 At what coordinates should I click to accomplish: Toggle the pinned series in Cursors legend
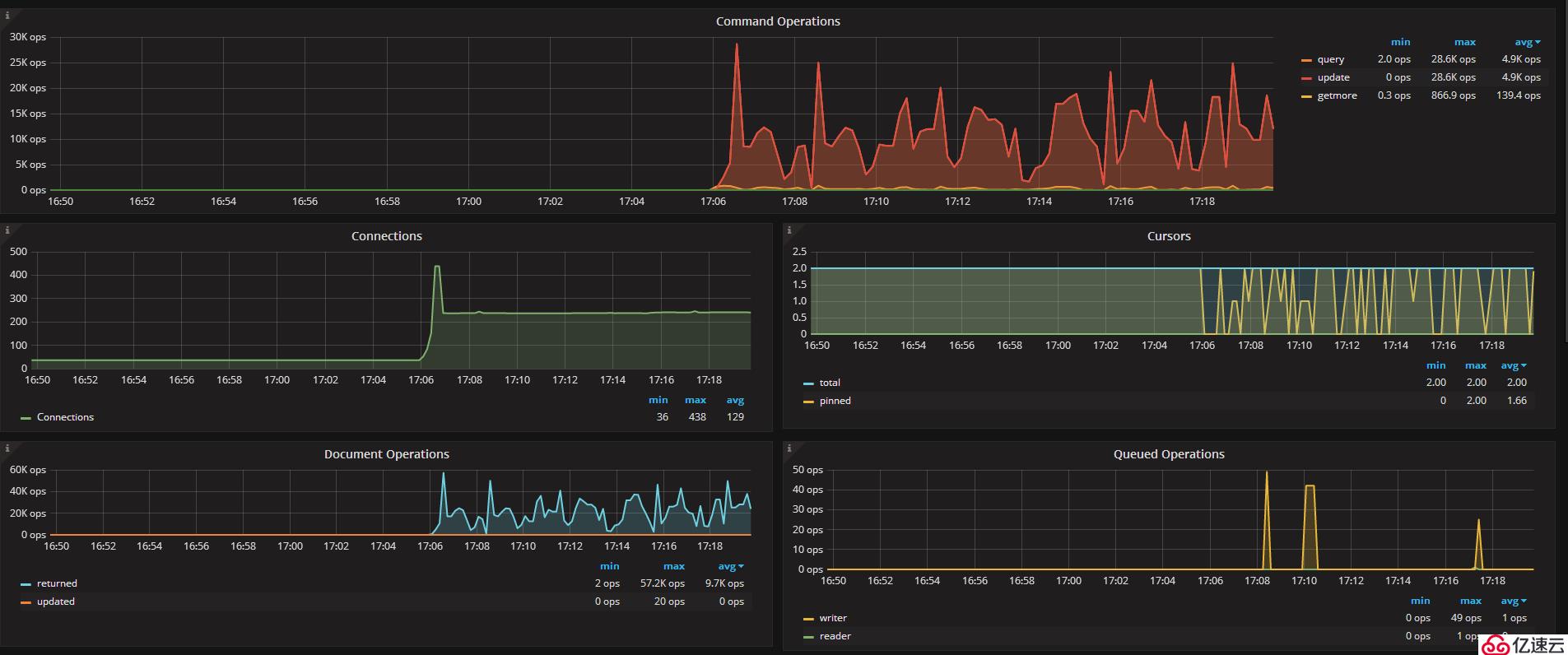(835, 401)
